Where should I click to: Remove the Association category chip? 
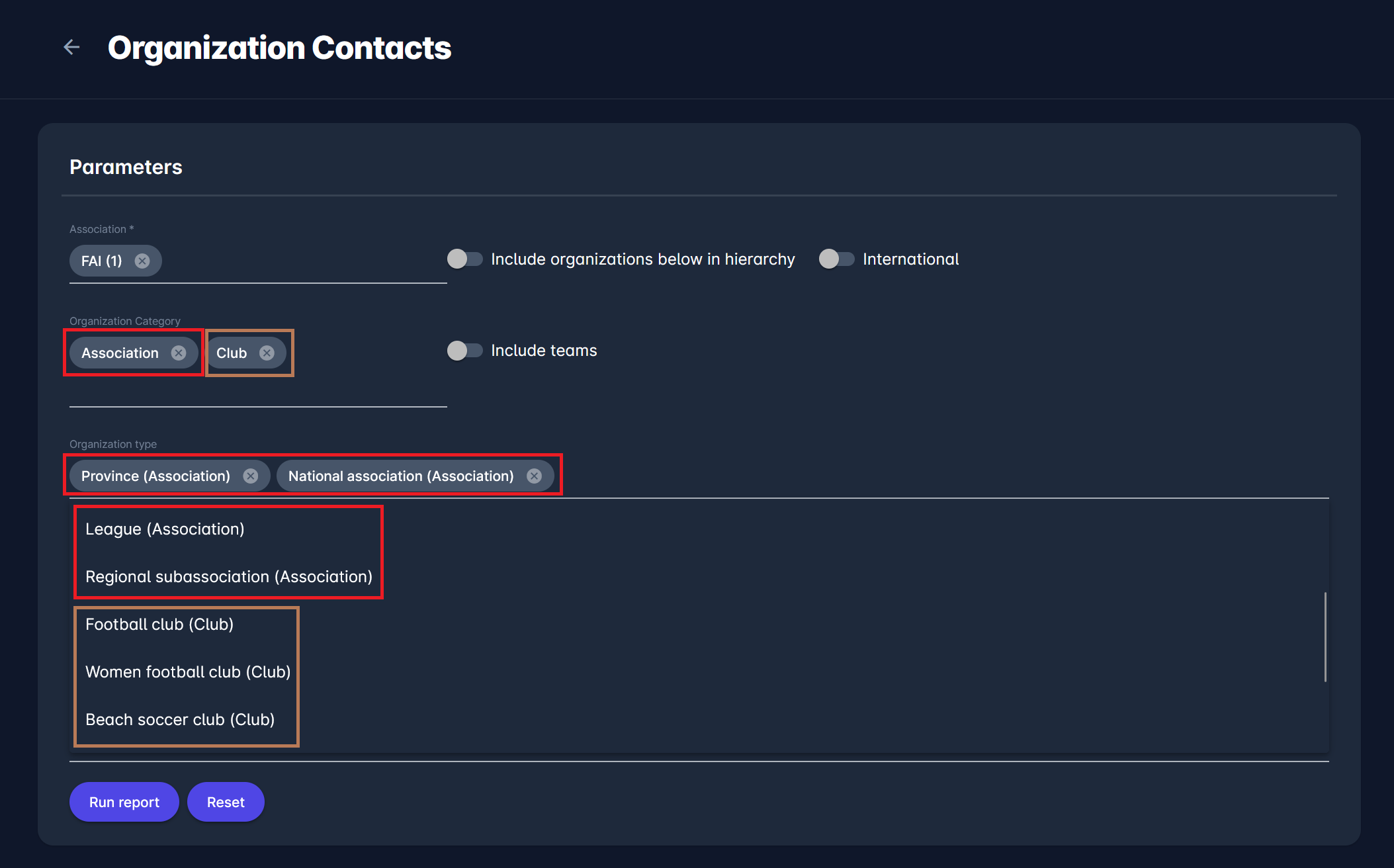[179, 353]
